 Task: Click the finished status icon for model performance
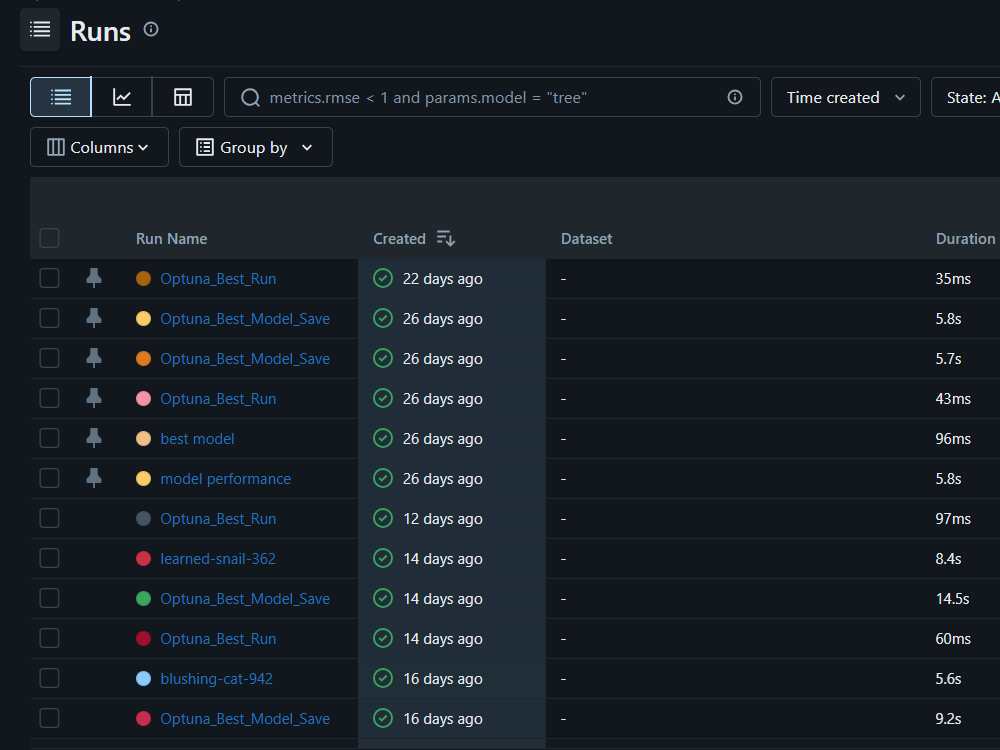click(383, 478)
